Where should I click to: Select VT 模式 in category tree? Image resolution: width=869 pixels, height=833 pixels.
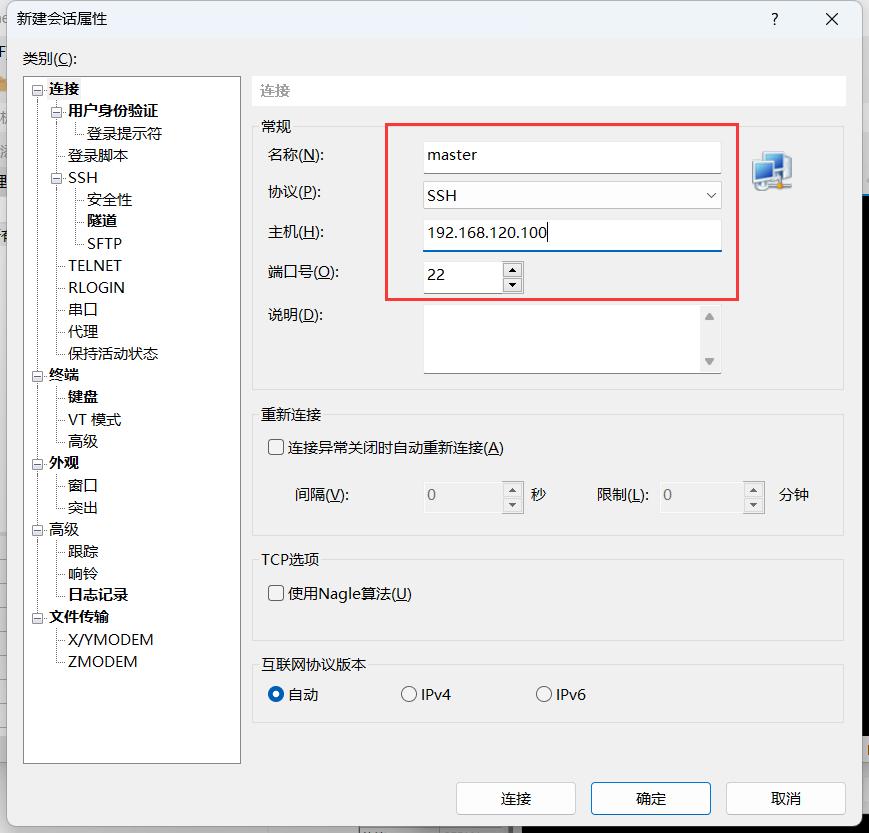coord(94,420)
